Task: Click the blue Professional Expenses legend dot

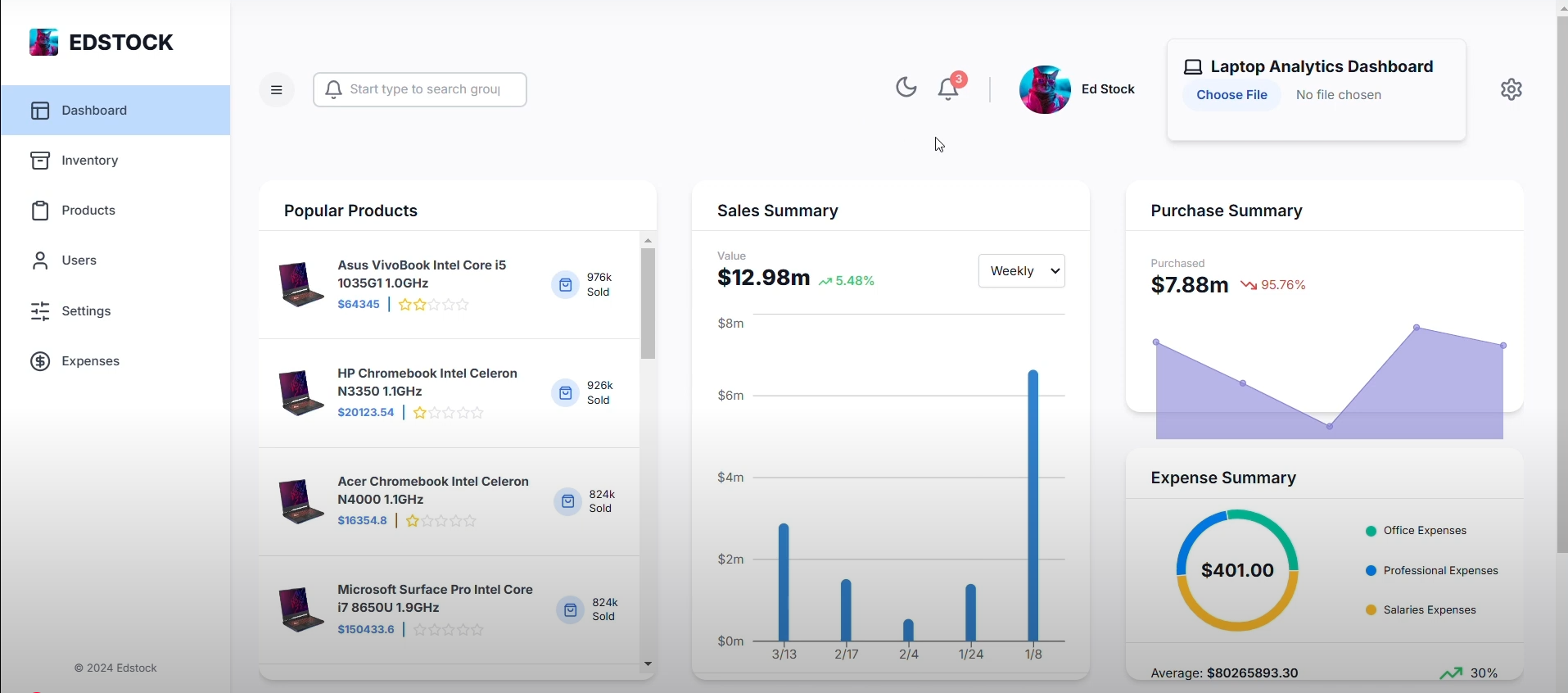Action: [x=1371, y=571]
